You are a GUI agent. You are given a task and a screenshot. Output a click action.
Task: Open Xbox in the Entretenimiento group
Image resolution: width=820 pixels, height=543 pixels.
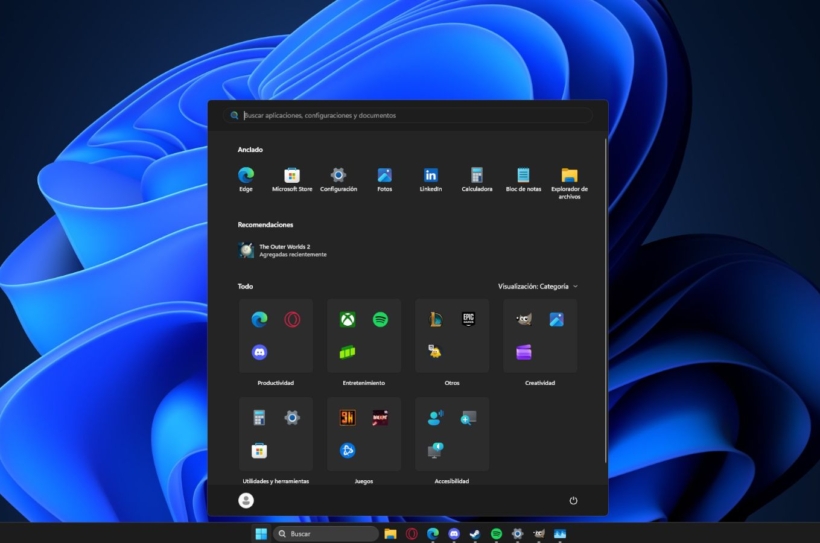(347, 319)
